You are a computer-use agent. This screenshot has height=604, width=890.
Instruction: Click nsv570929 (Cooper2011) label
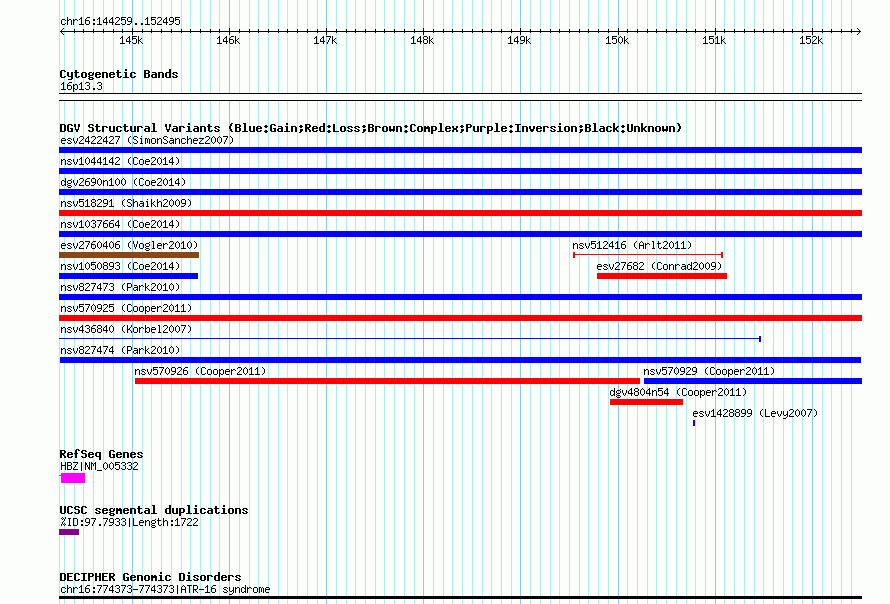coord(709,371)
